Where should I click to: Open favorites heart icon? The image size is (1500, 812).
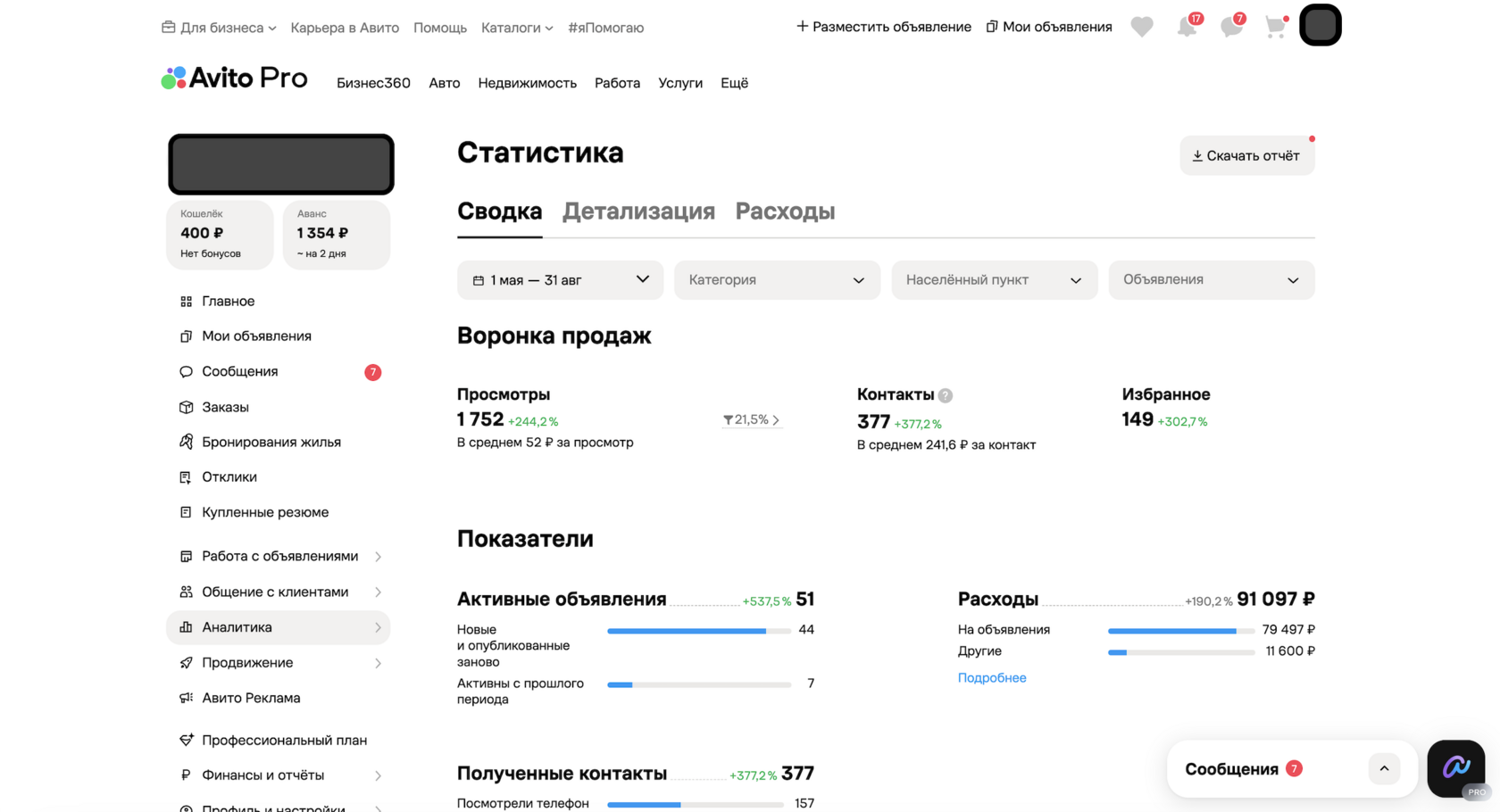(1141, 27)
